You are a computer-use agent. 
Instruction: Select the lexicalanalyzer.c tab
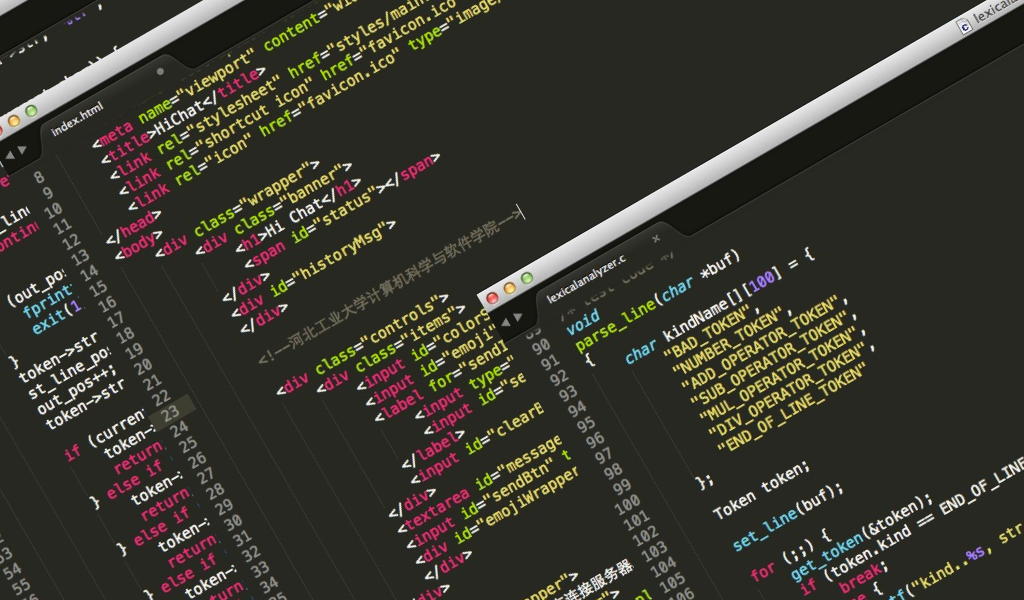586,279
